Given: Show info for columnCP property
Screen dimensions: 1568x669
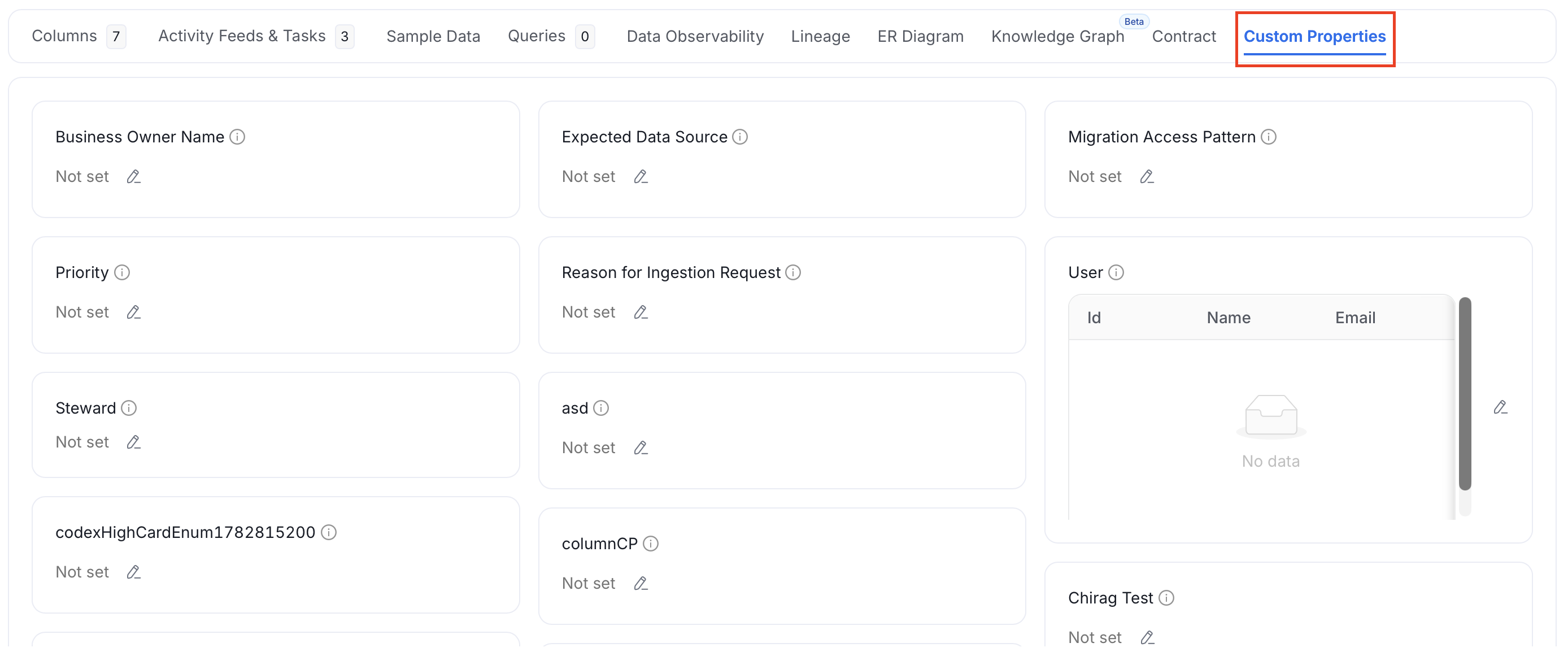Looking at the screenshot, I should (650, 544).
